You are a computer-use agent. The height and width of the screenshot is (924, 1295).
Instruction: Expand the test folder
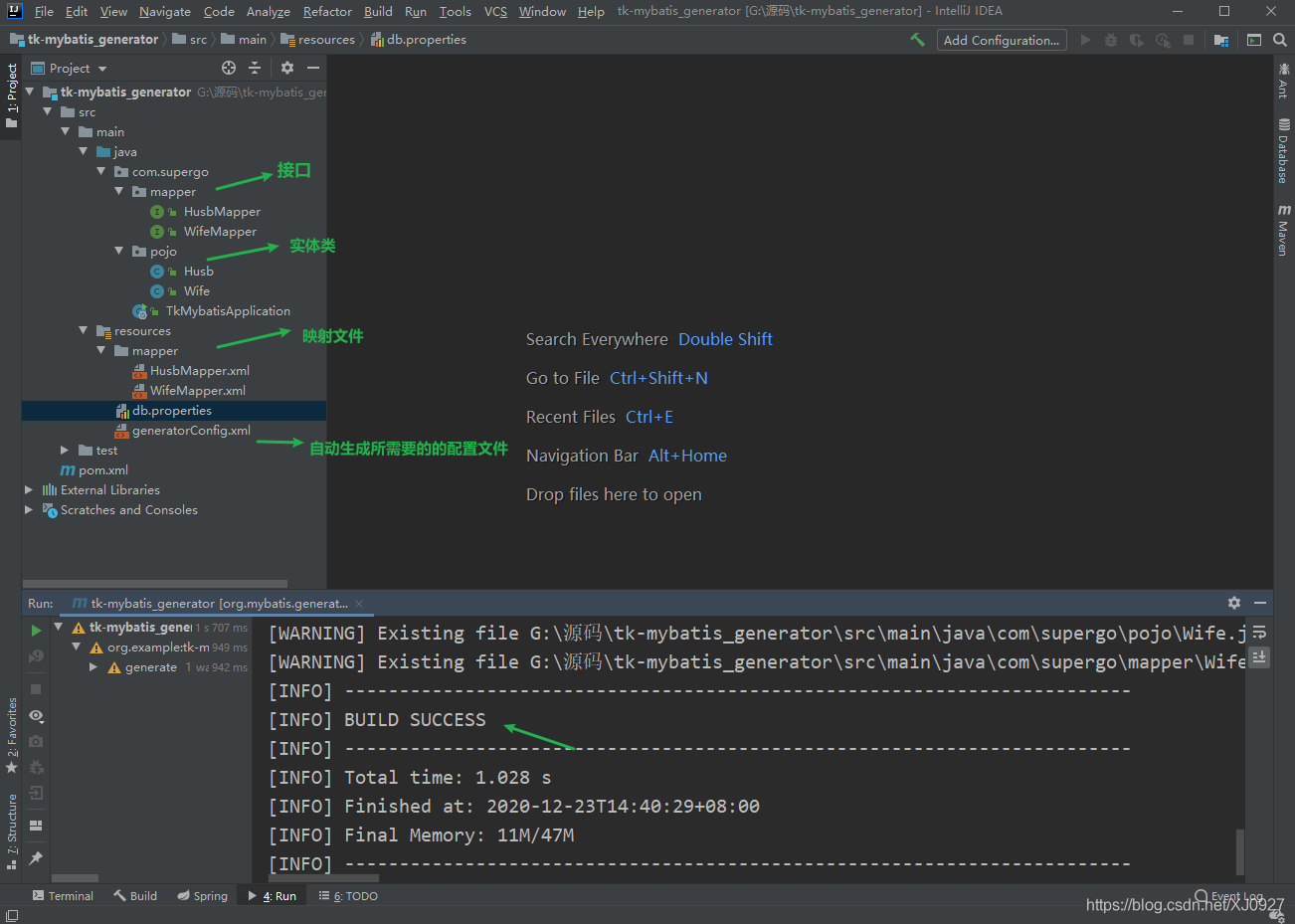pyautogui.click(x=65, y=450)
